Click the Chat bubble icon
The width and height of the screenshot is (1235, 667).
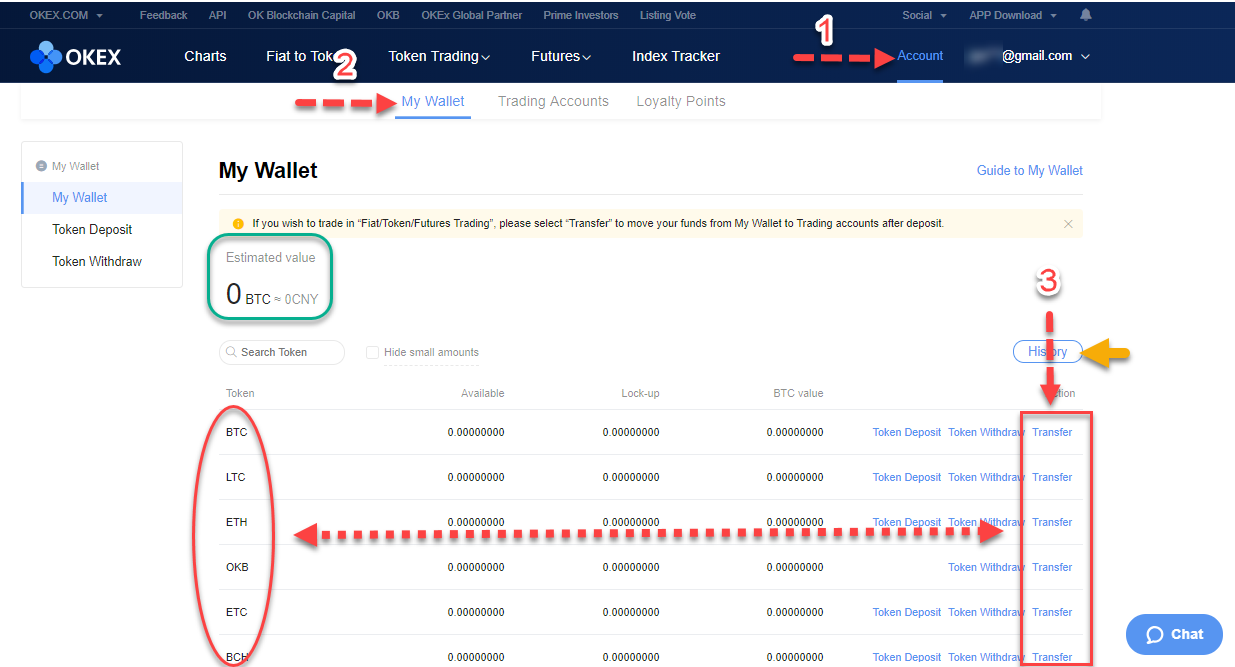click(1155, 634)
